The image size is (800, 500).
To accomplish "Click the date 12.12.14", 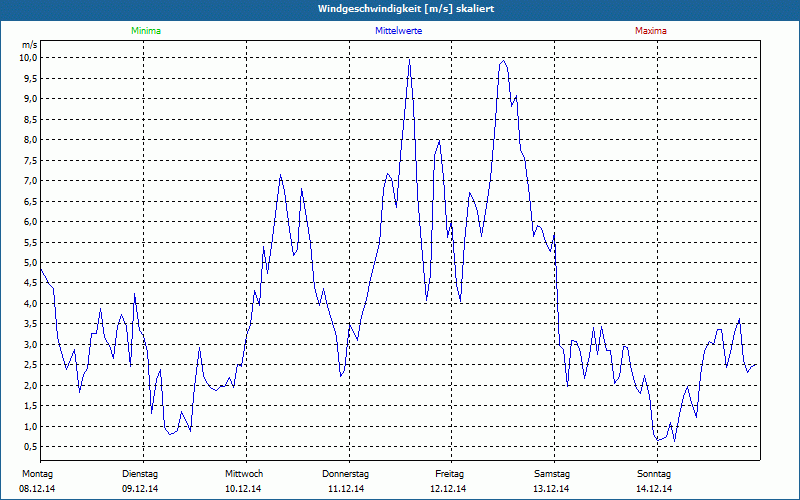I will click(x=448, y=489).
